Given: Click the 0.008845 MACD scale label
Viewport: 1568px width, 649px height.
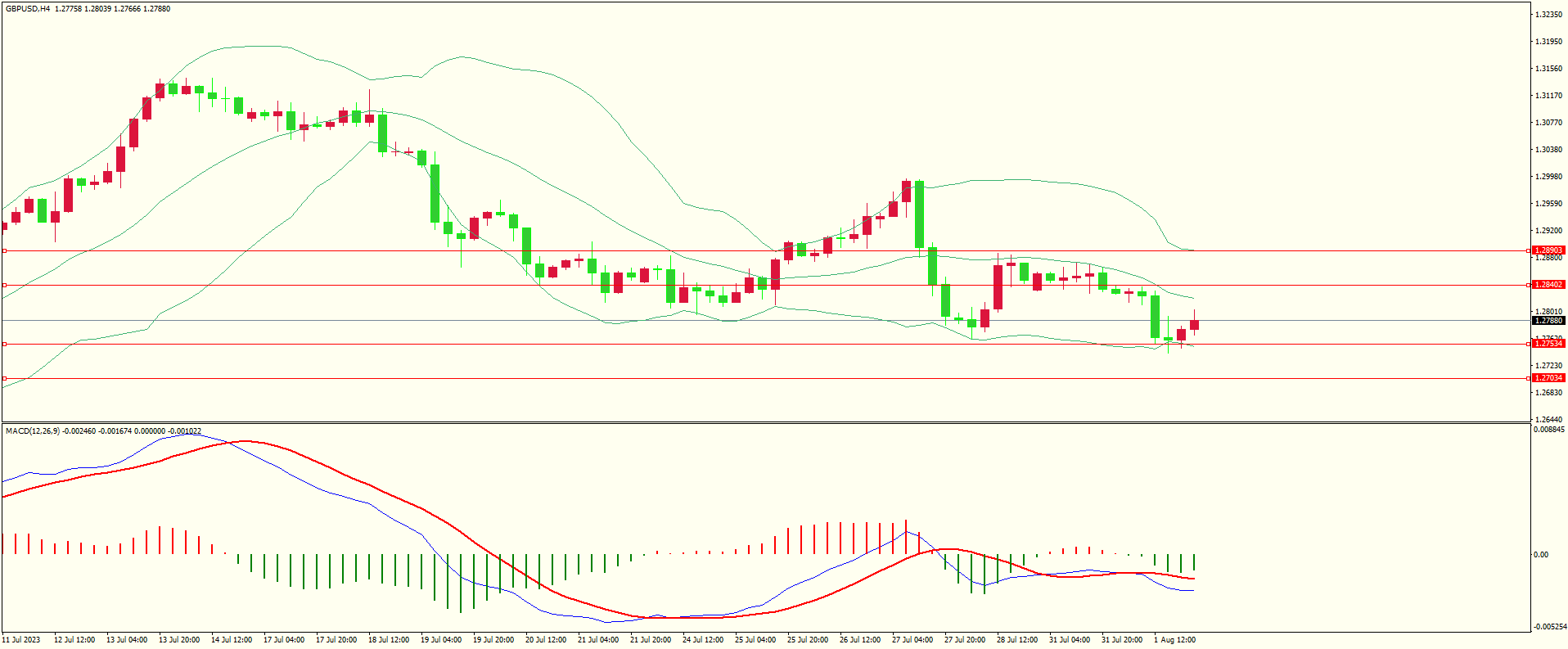Looking at the screenshot, I should tap(1550, 430).
